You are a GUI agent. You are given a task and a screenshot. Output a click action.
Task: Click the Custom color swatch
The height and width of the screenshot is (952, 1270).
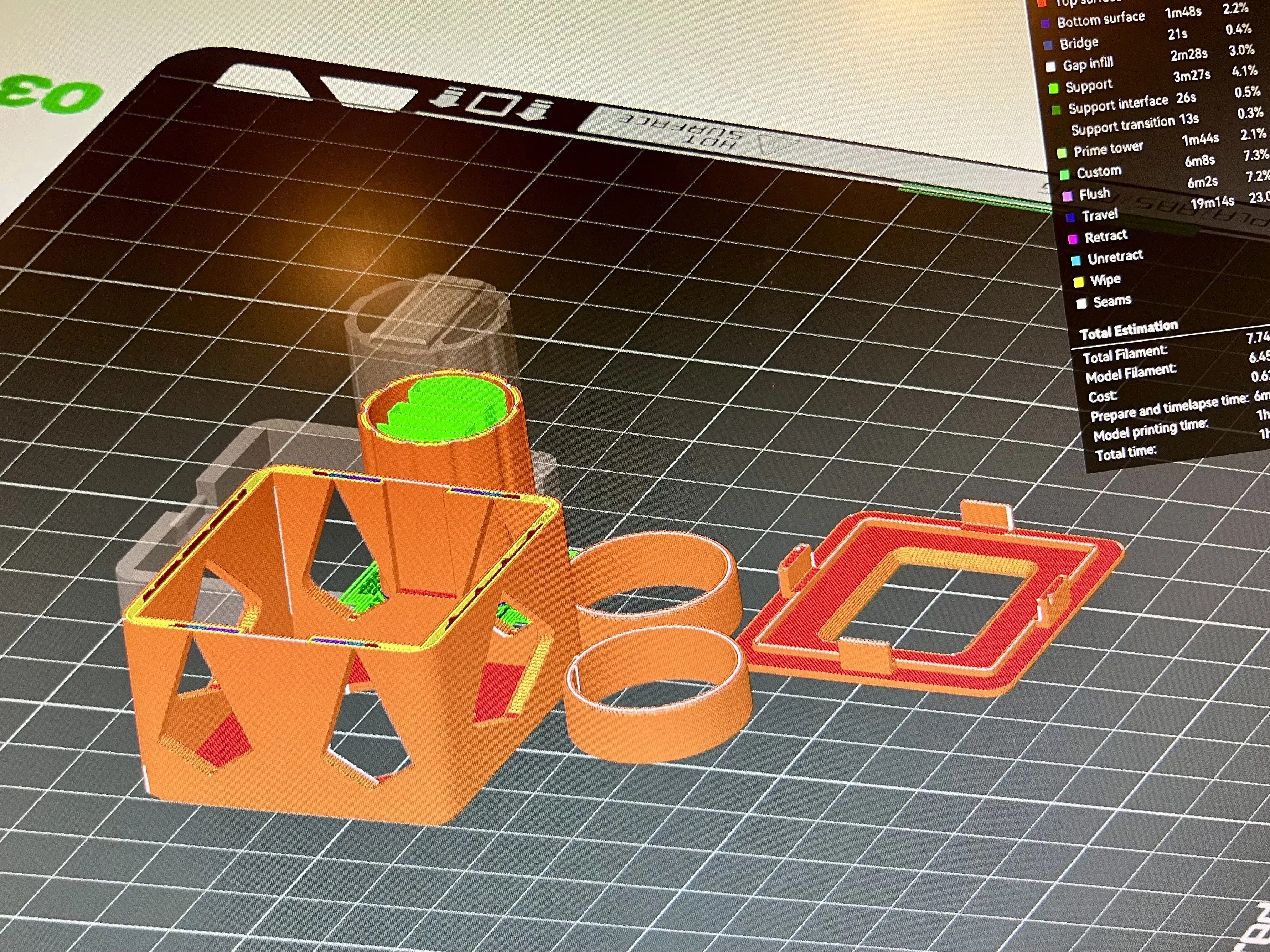pyautogui.click(x=1065, y=175)
